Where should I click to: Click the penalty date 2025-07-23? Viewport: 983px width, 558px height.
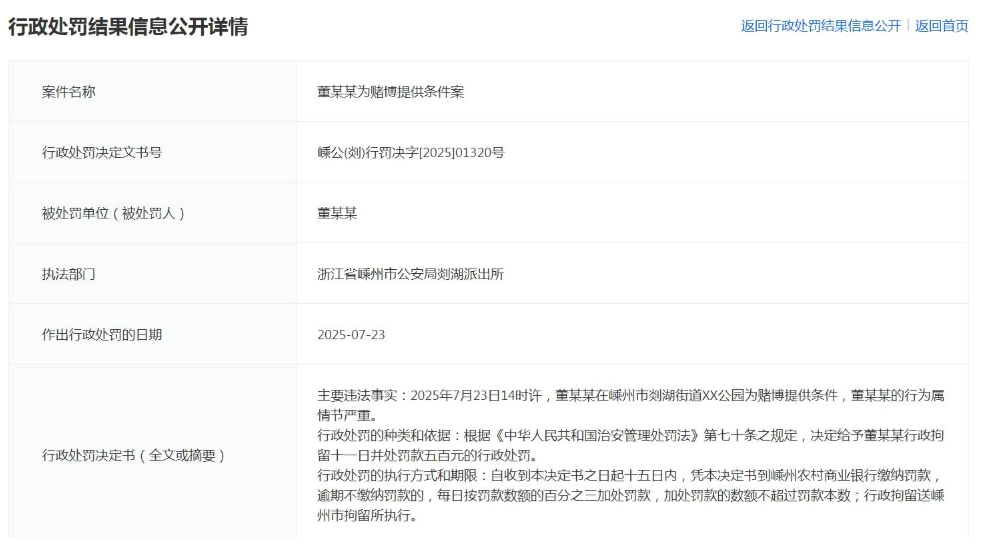[x=351, y=335]
